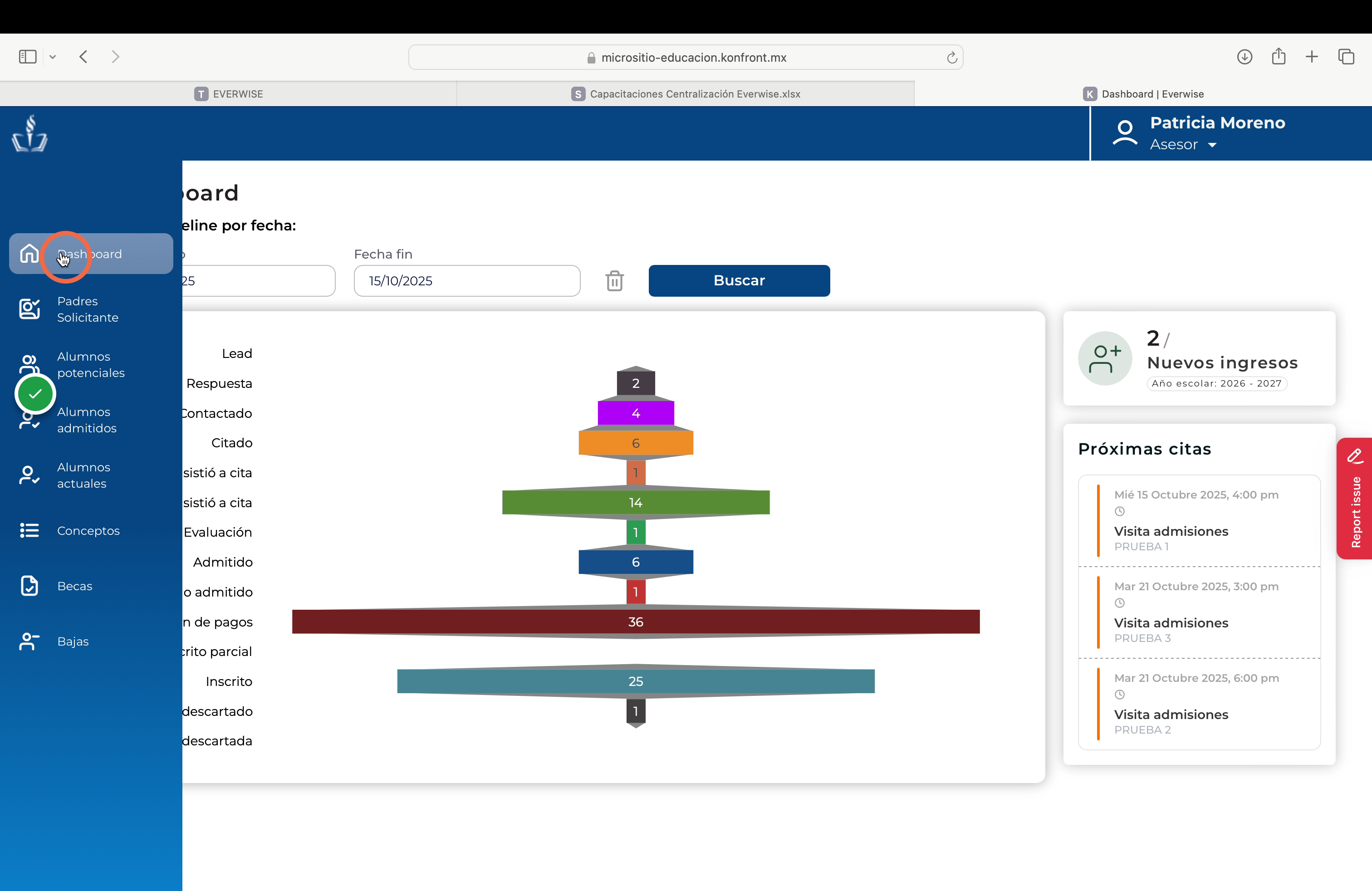
Task: Click the partially hidden start date field
Action: click(x=258, y=281)
